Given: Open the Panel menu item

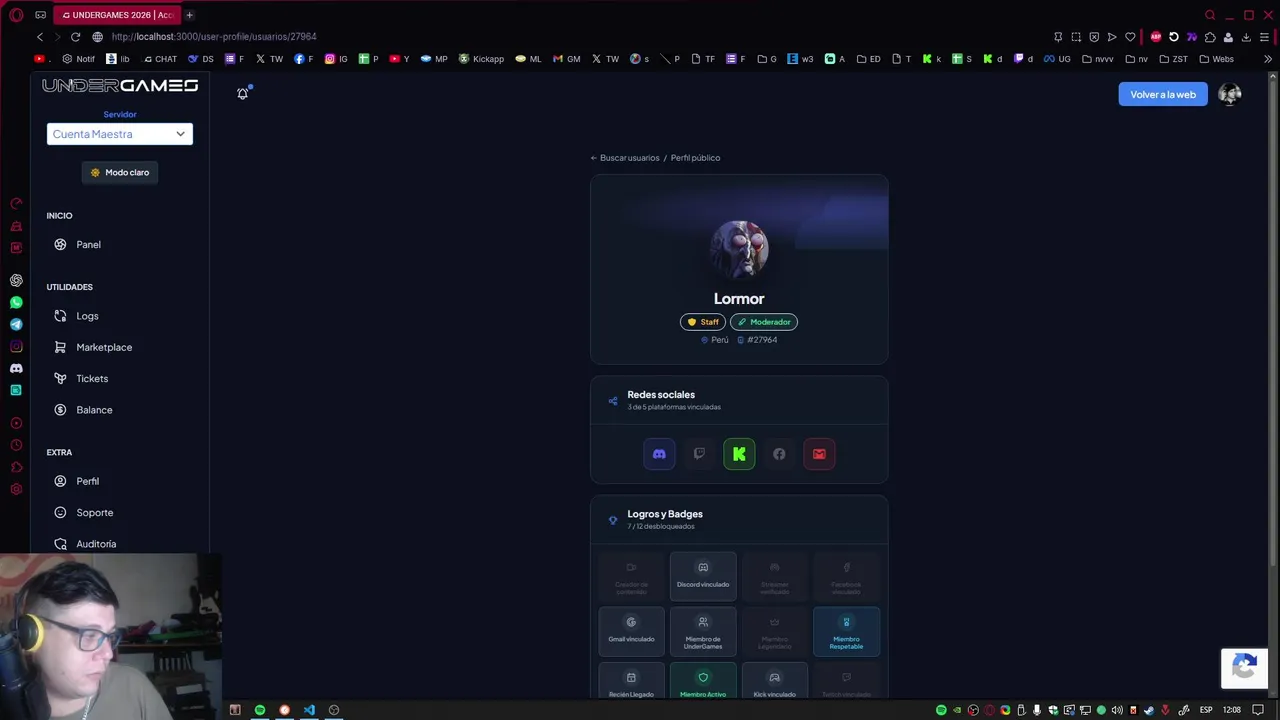Looking at the screenshot, I should [88, 244].
